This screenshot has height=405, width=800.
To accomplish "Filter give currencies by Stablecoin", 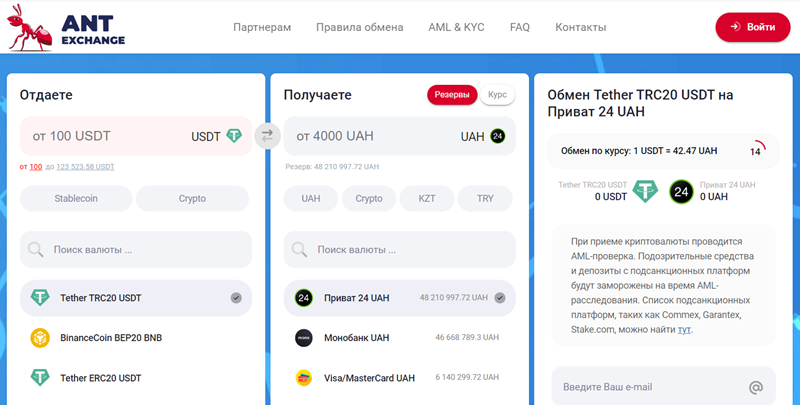I will coord(76,198).
